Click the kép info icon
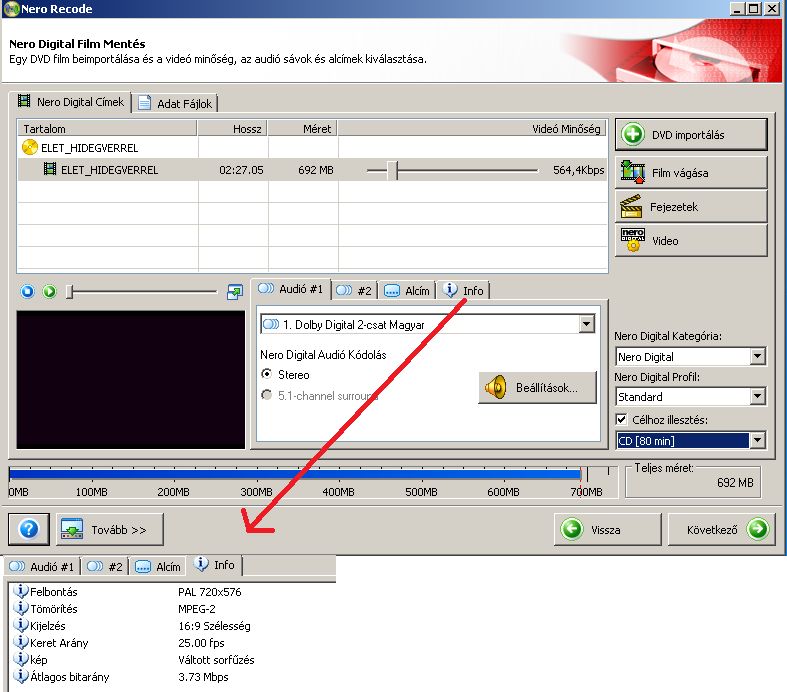 (x=21, y=659)
